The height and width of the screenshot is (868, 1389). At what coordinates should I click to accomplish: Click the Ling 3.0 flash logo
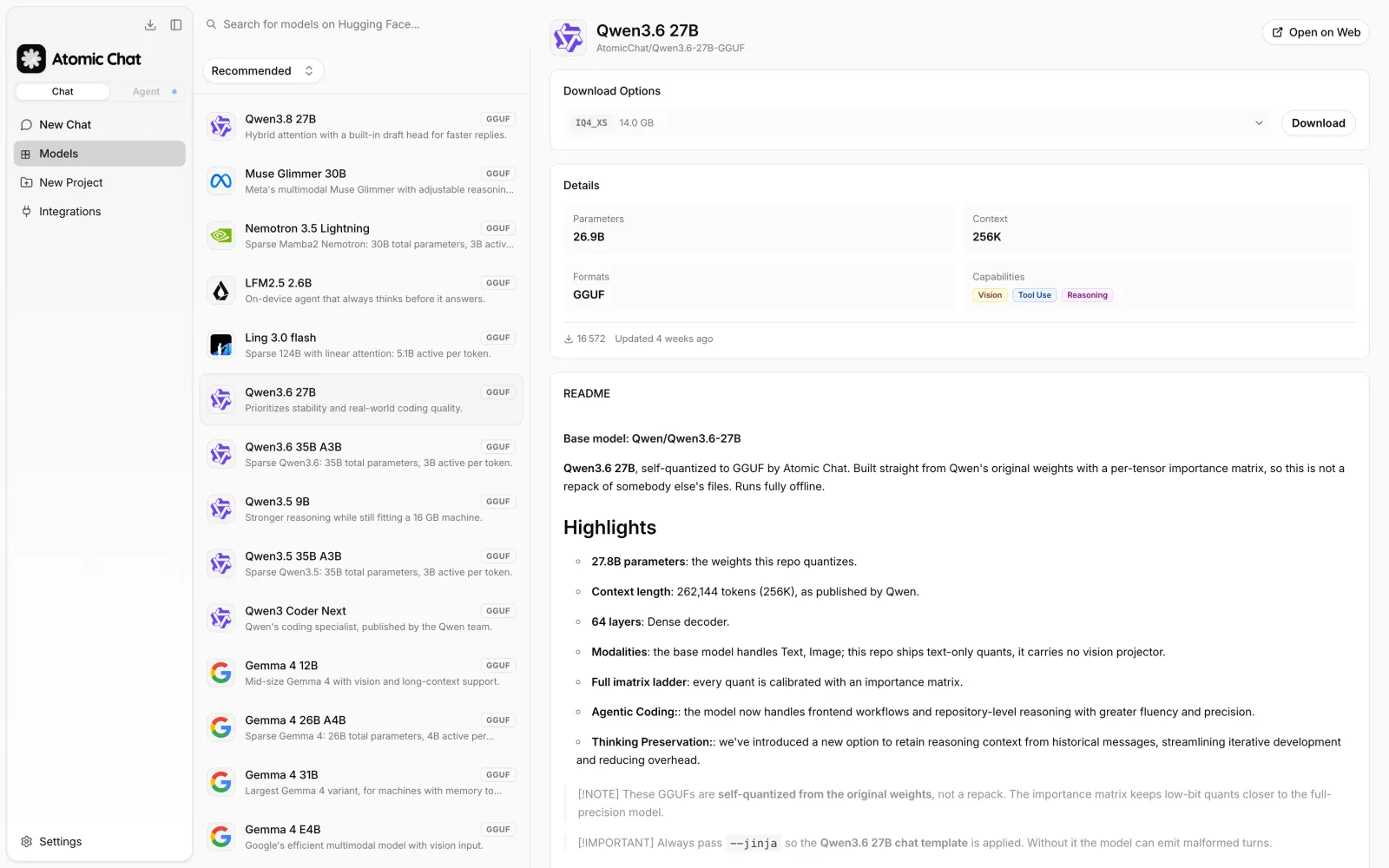pyautogui.click(x=221, y=345)
